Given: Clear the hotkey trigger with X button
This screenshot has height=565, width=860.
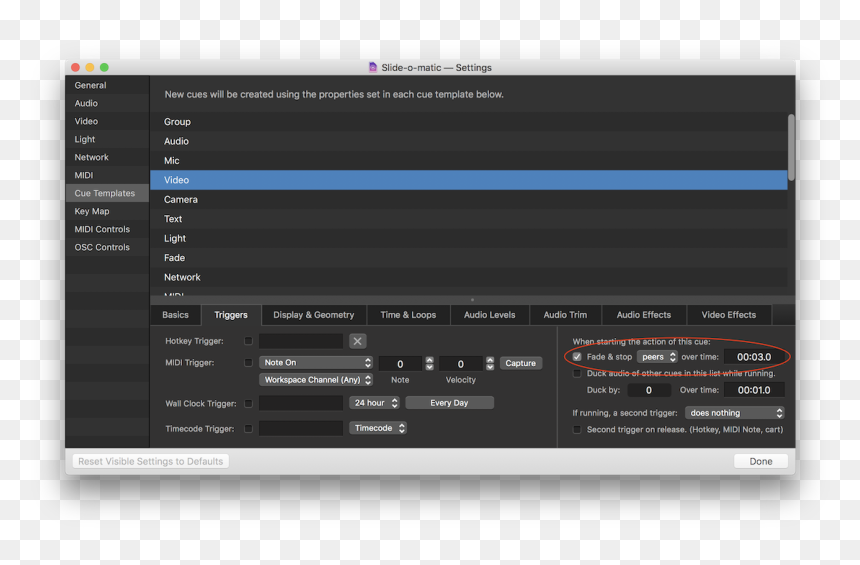Looking at the screenshot, I should pyautogui.click(x=357, y=341).
